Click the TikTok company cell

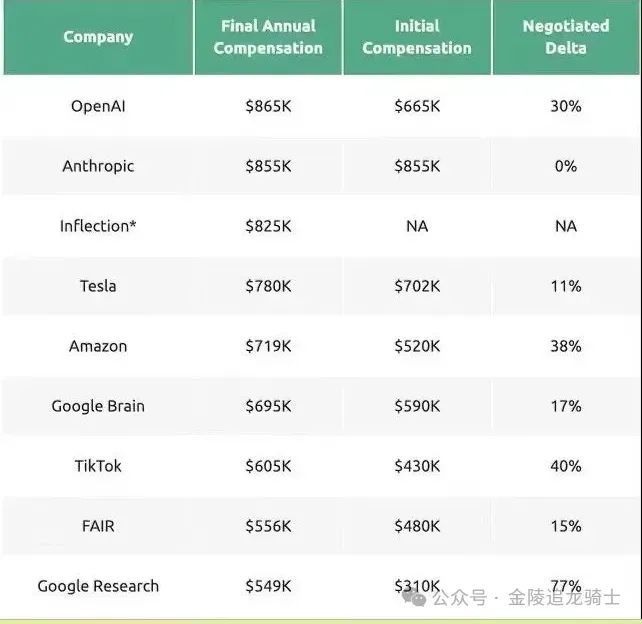tap(98, 466)
